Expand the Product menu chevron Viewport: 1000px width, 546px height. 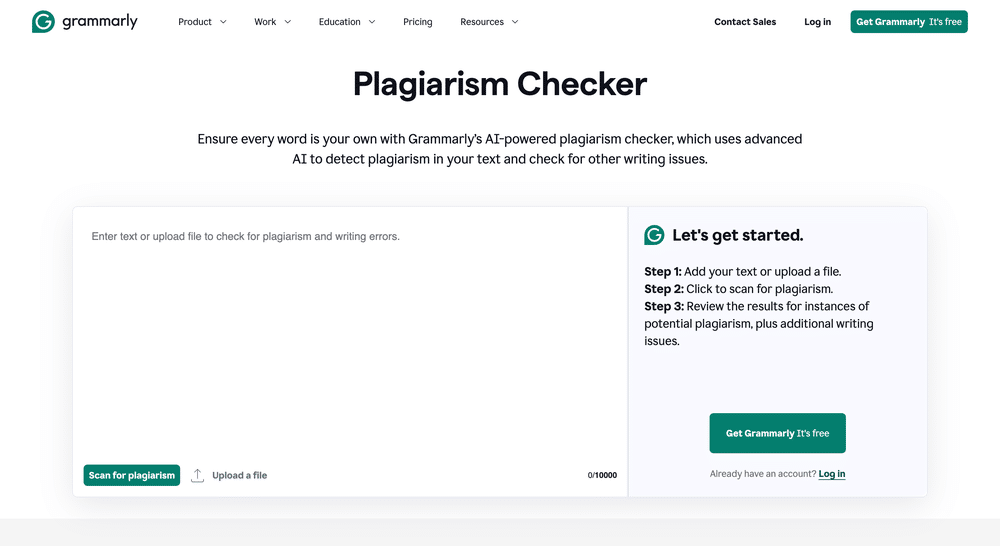(x=223, y=22)
